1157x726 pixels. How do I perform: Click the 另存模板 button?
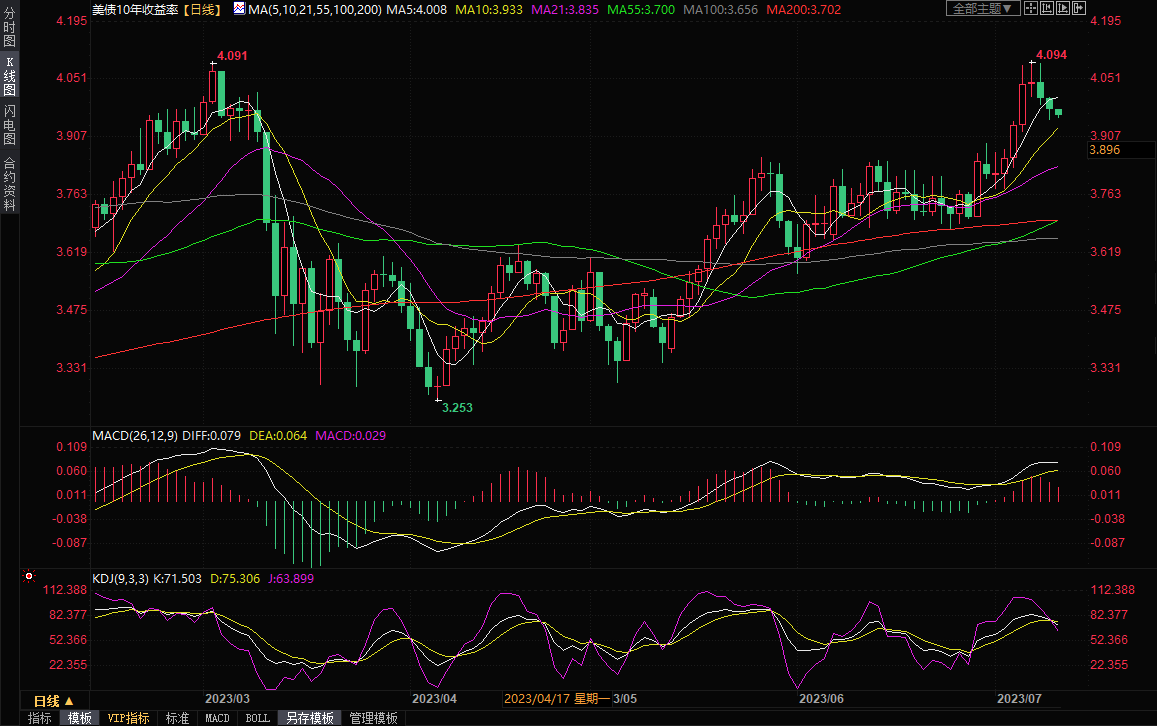(x=309, y=718)
